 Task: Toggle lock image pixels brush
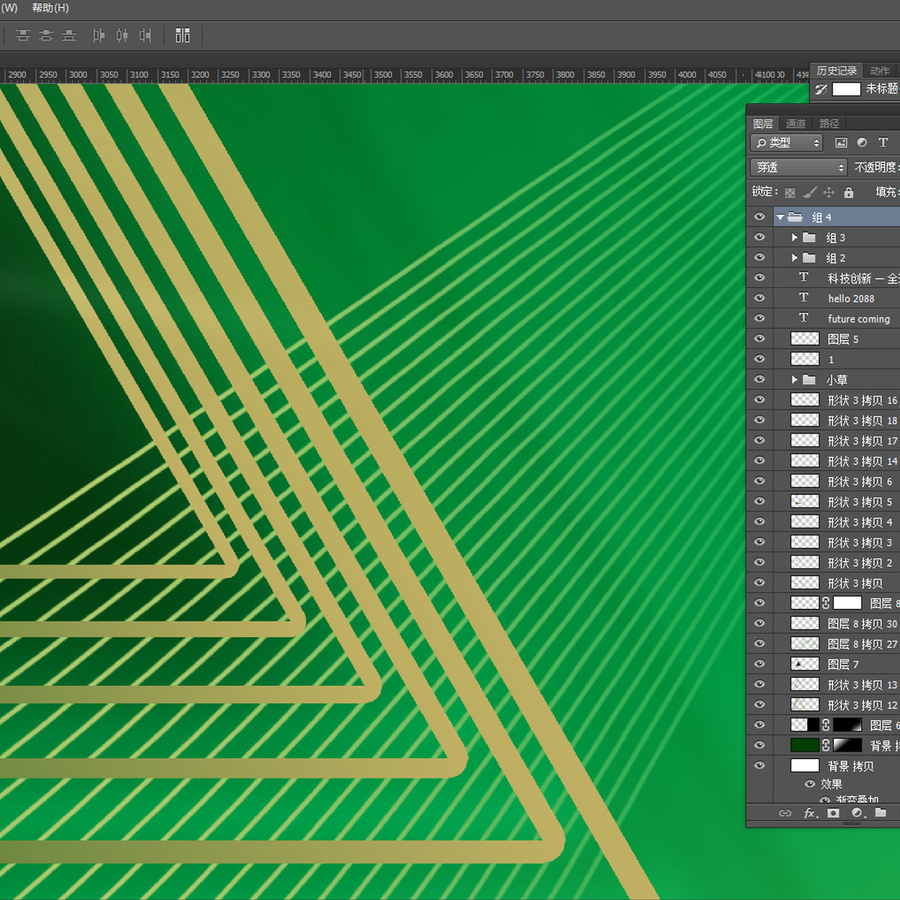809,192
